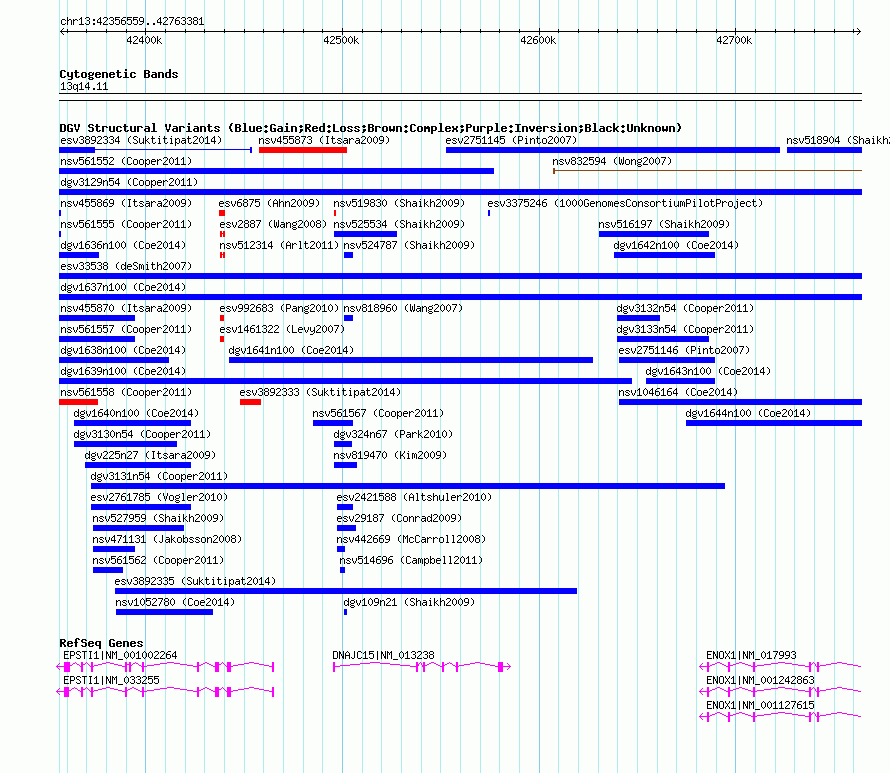890x773 pixels.
Task: Open esv3375246 (1000GenomesConsortiumPilotProject) entry
Action: click(625, 203)
